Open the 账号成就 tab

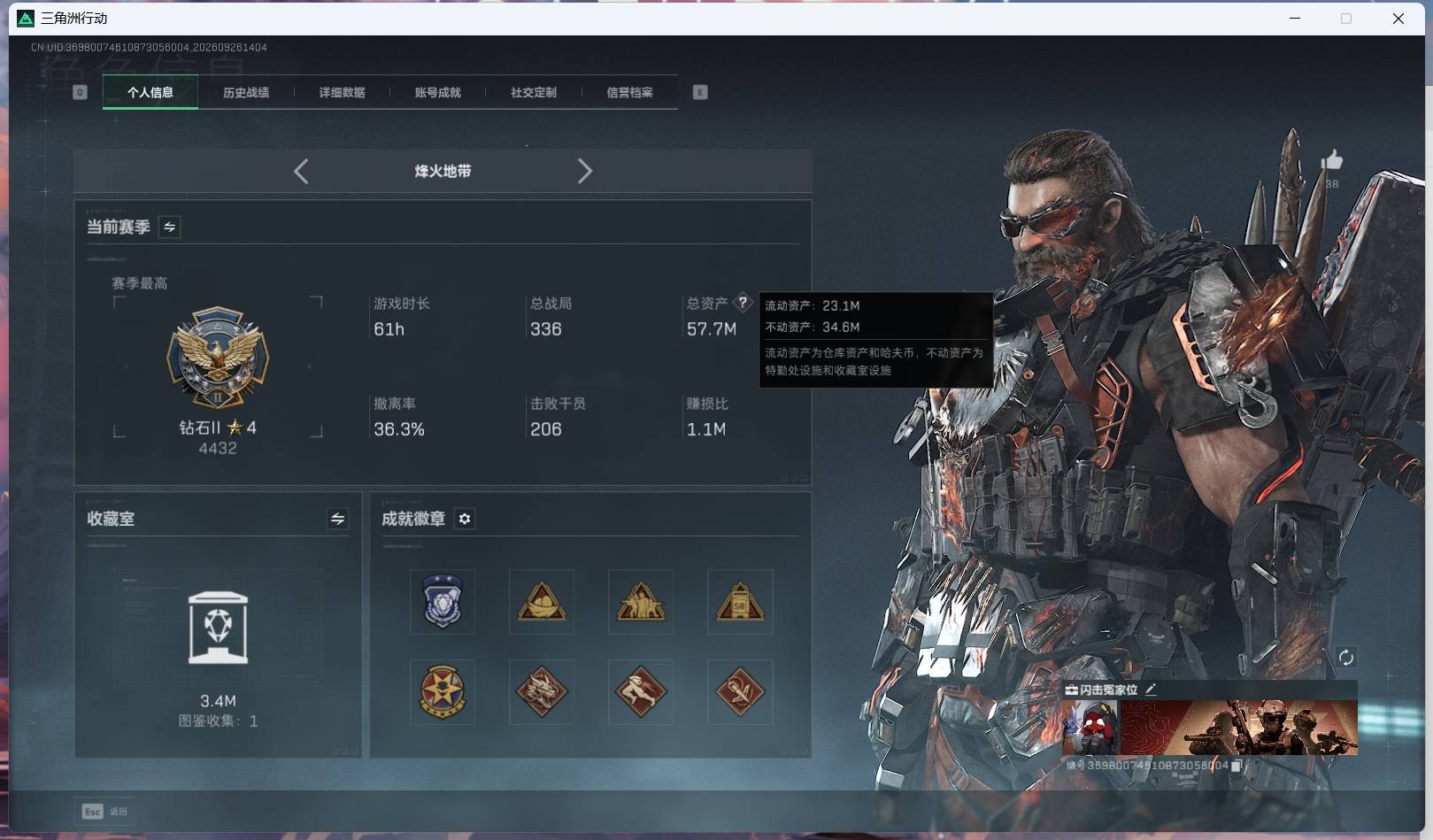[437, 92]
